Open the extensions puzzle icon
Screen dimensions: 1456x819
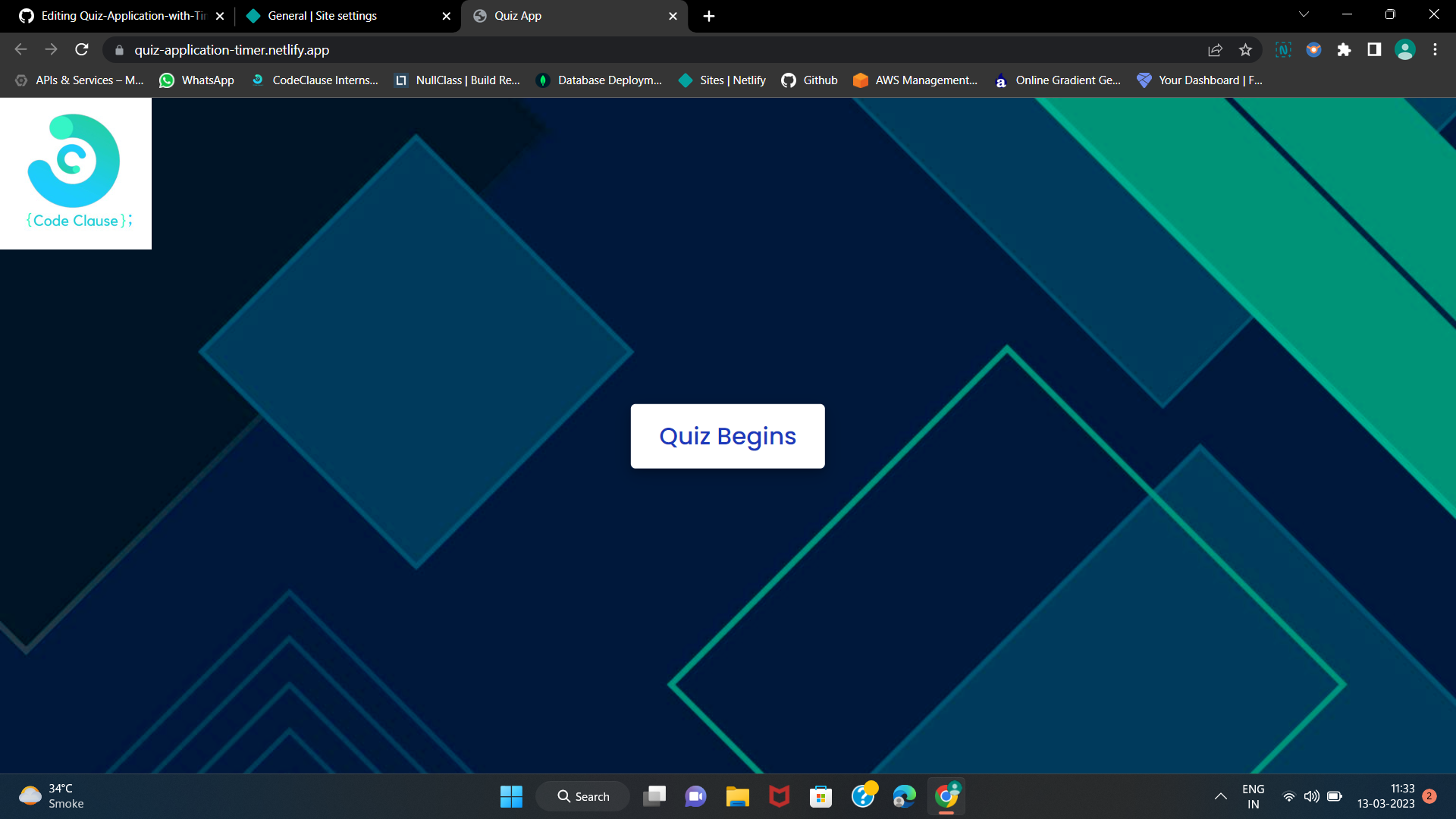pyautogui.click(x=1345, y=49)
